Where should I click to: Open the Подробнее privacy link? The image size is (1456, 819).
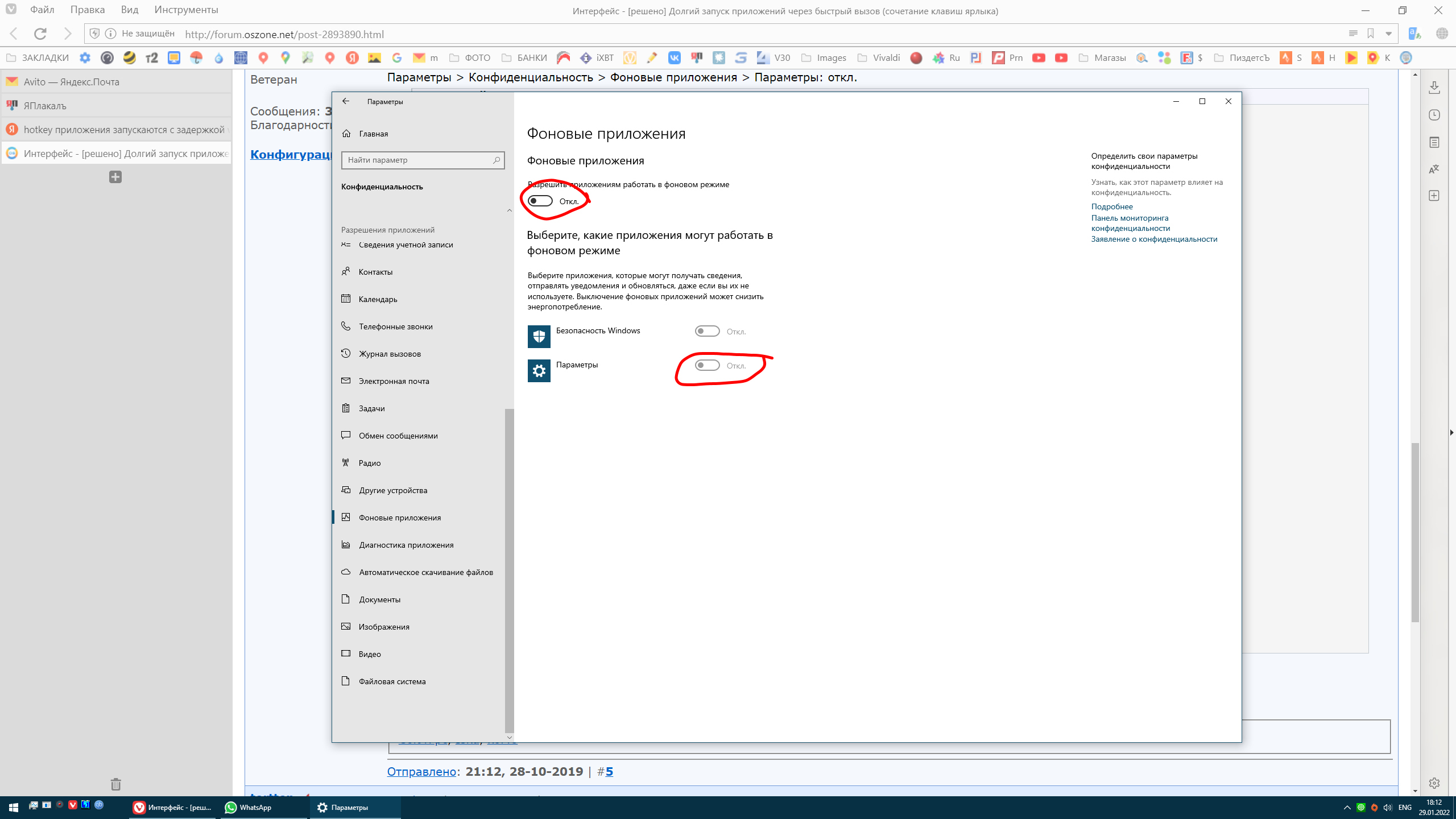coord(1111,206)
